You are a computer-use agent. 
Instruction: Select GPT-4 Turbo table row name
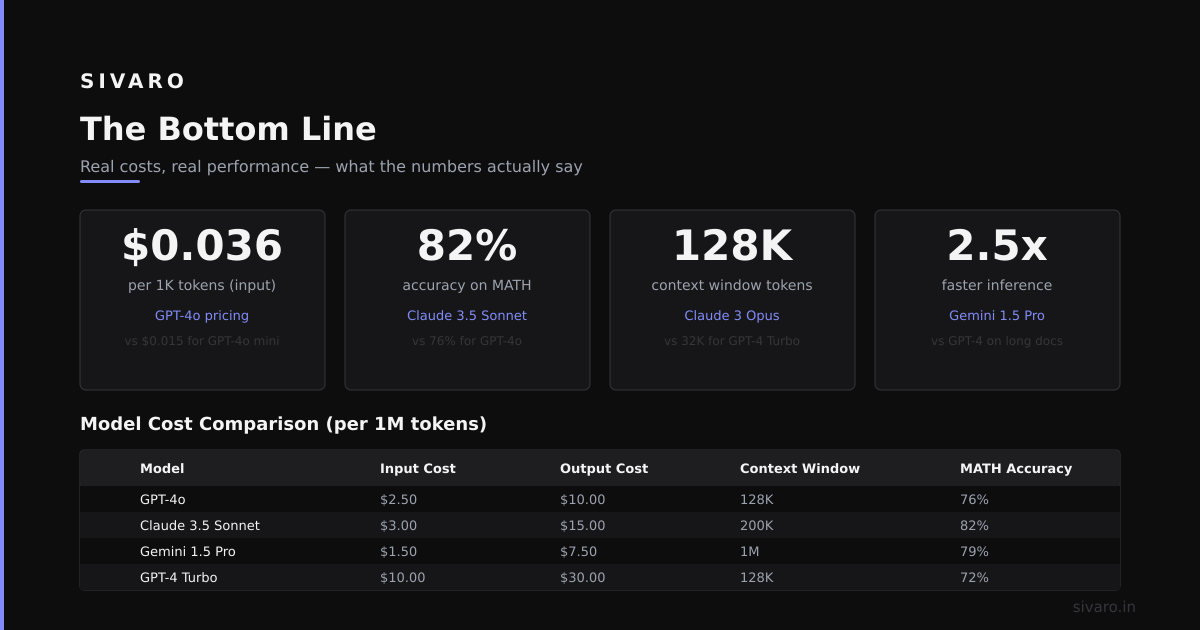pyautogui.click(x=179, y=577)
